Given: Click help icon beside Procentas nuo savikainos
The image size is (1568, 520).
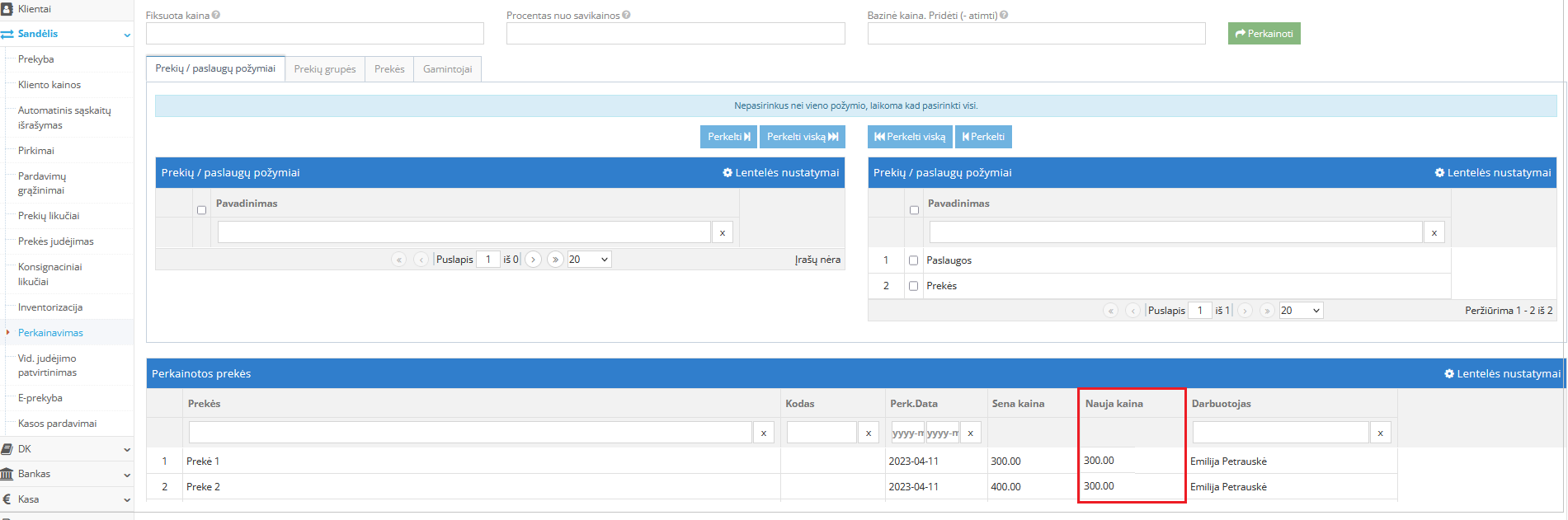Looking at the screenshot, I should tap(626, 15).
